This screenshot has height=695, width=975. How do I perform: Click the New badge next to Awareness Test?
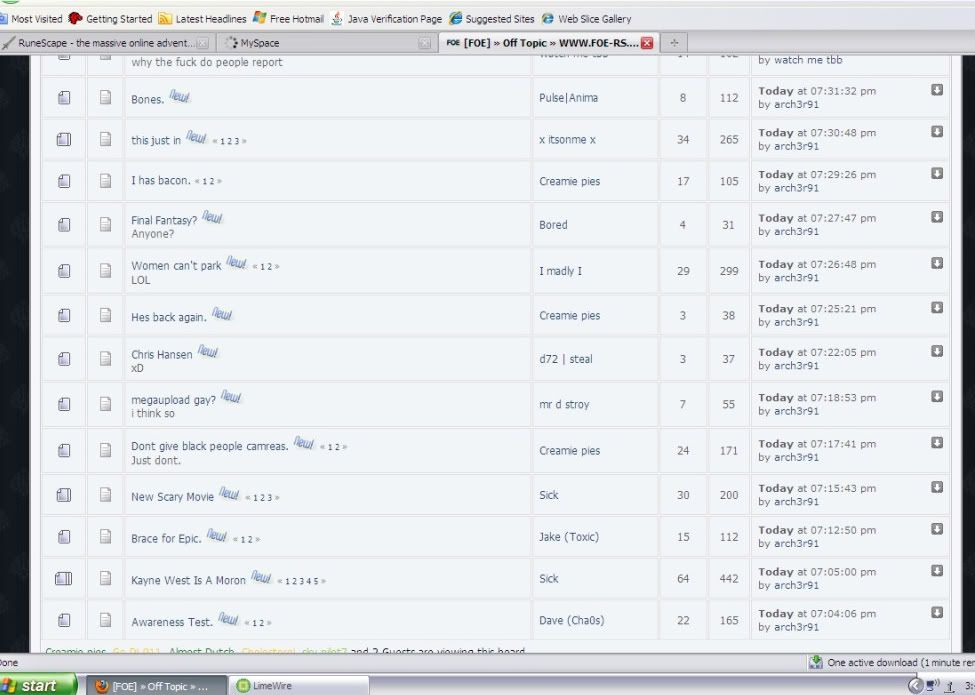(228, 620)
